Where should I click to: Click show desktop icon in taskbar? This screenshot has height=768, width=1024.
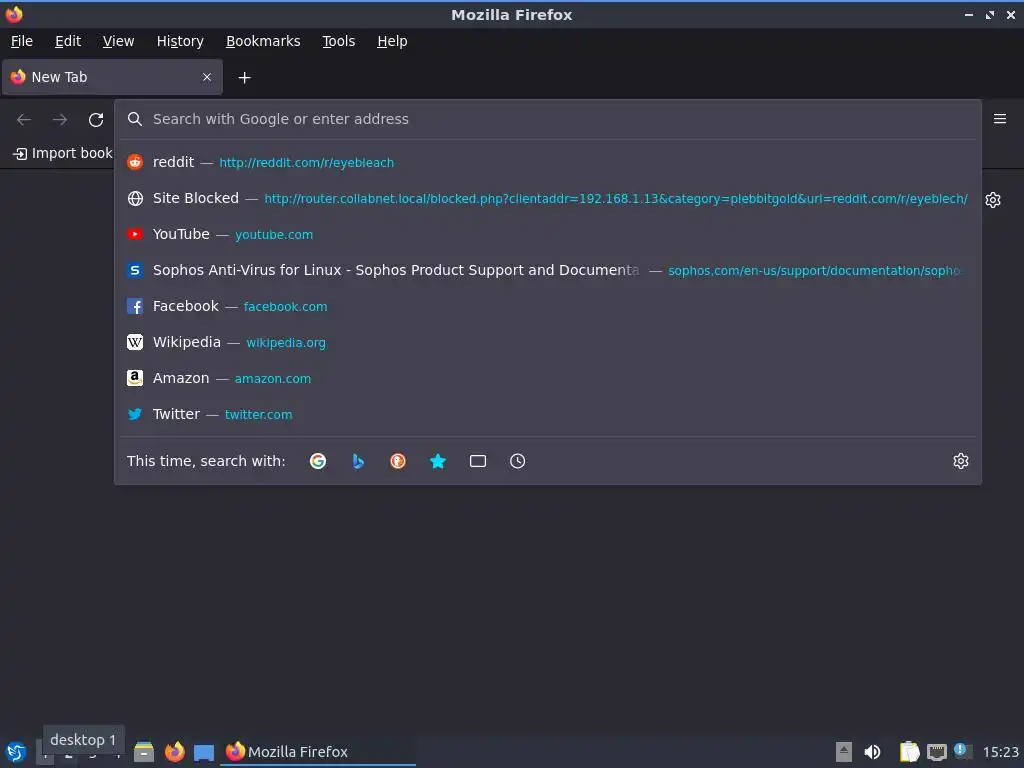tap(204, 753)
